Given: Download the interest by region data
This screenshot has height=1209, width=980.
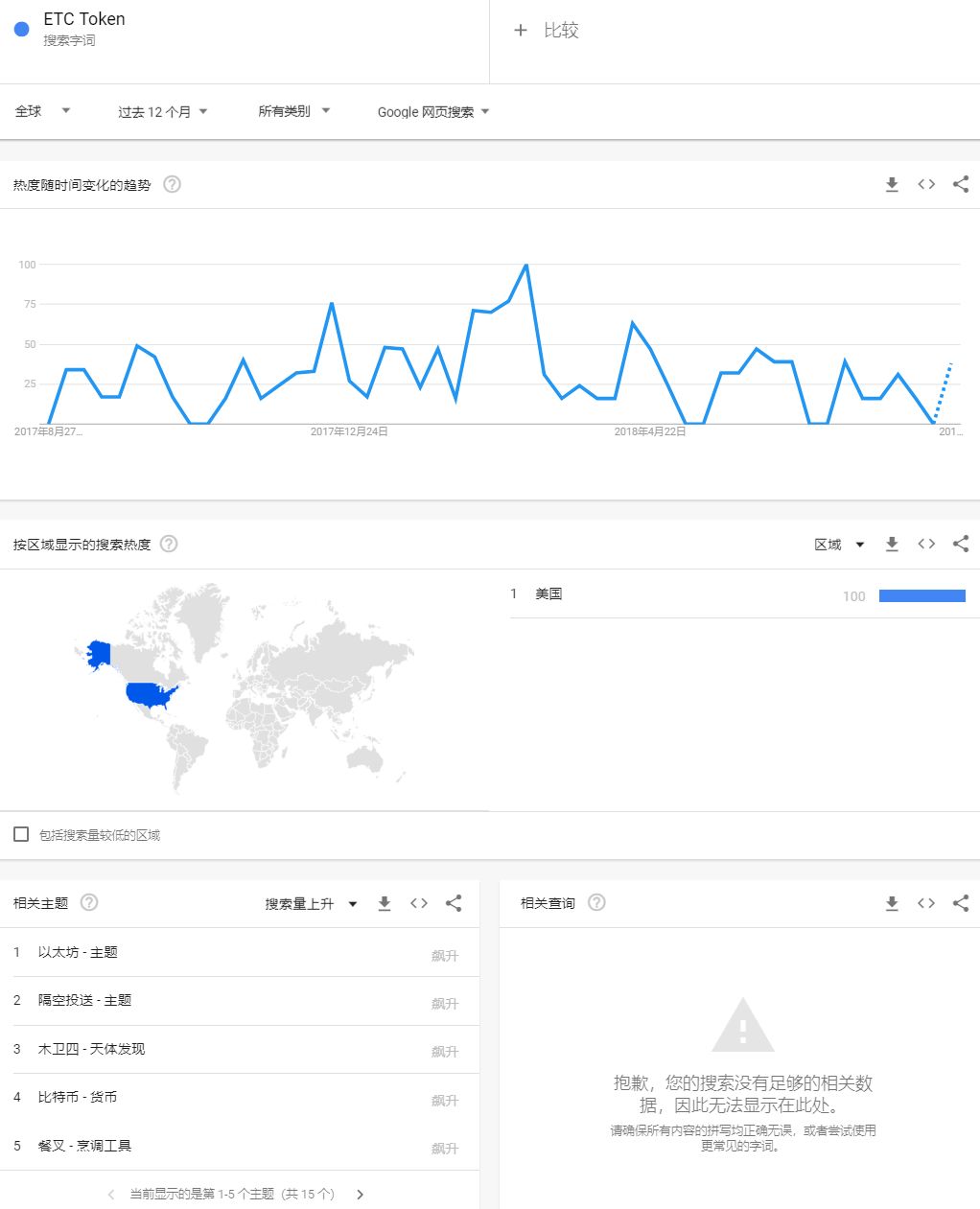Looking at the screenshot, I should click(892, 545).
